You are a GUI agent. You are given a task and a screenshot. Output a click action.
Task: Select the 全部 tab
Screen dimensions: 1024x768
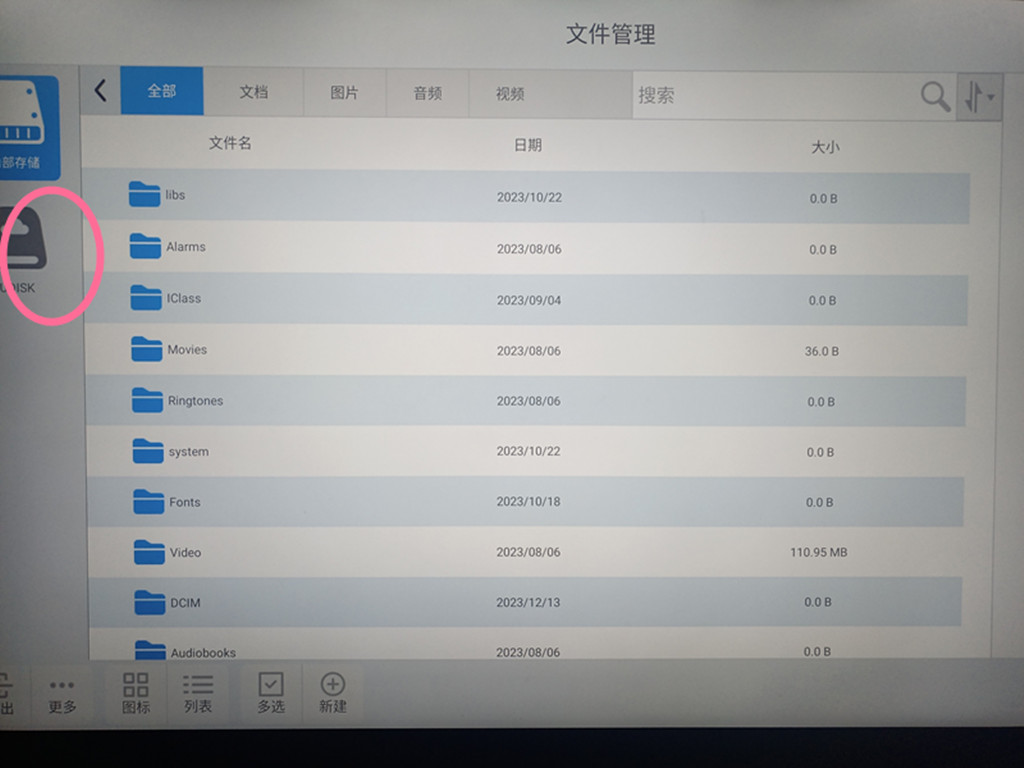(161, 90)
